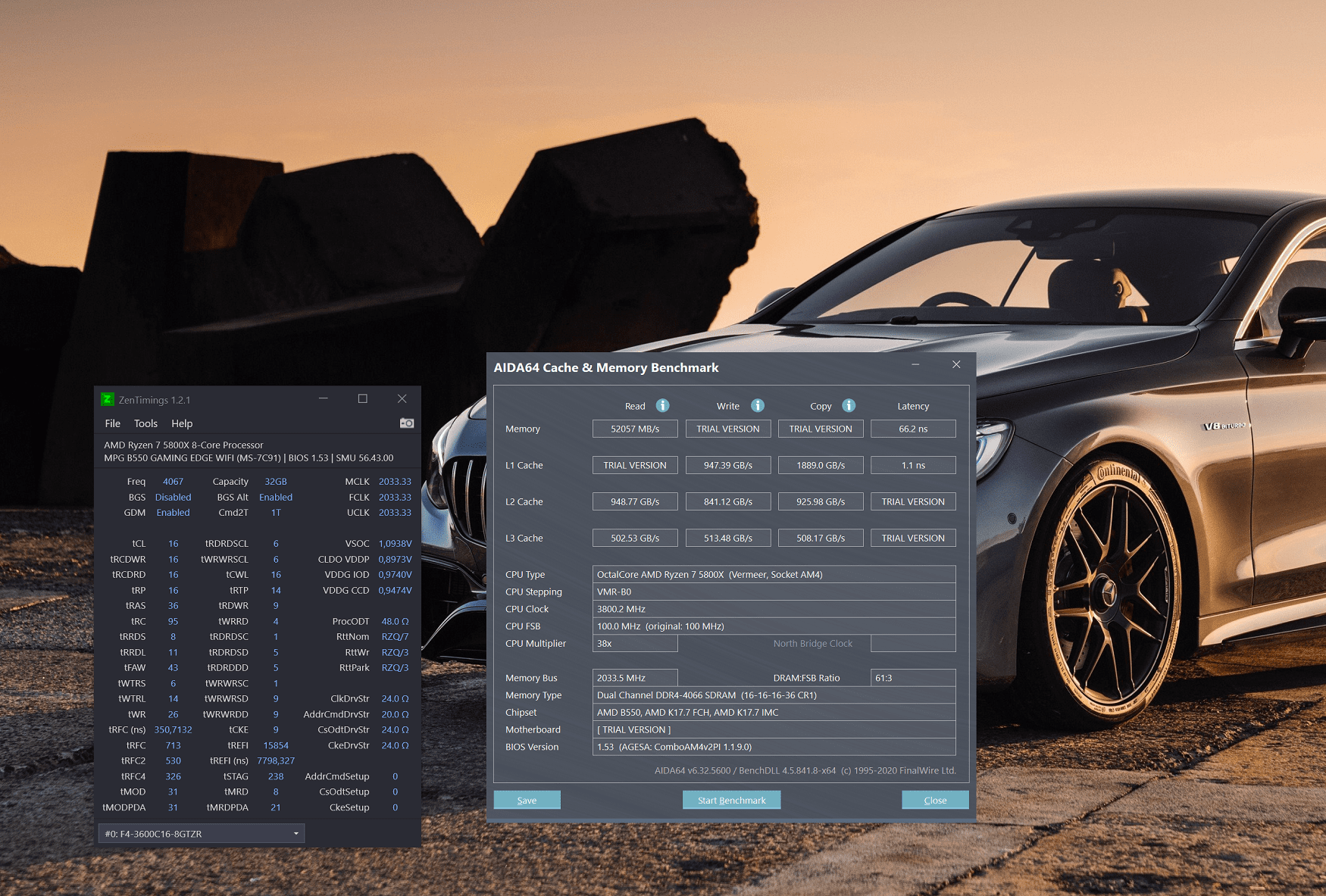Close the AIDA64 benchmark window via X

956,365
